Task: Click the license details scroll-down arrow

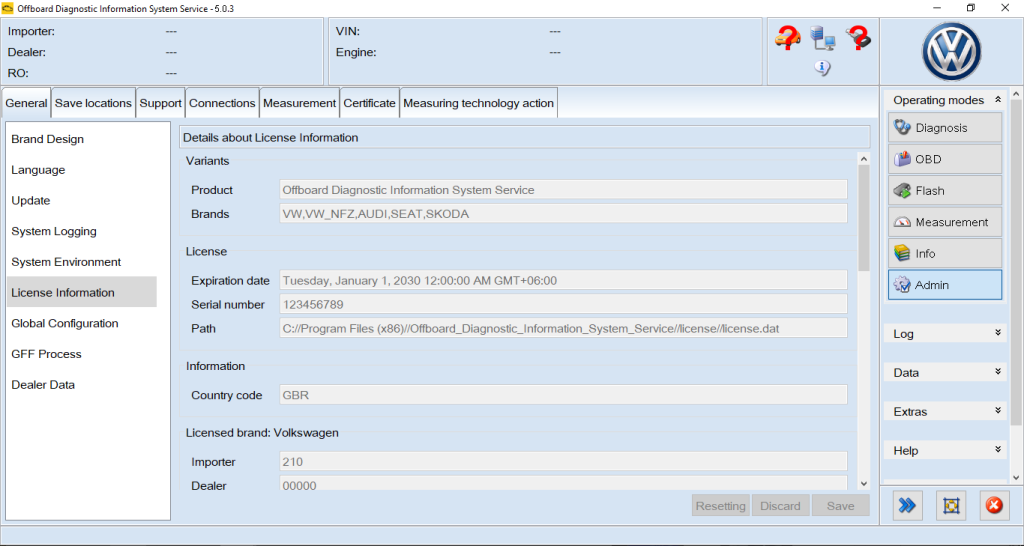Action: 864,484
